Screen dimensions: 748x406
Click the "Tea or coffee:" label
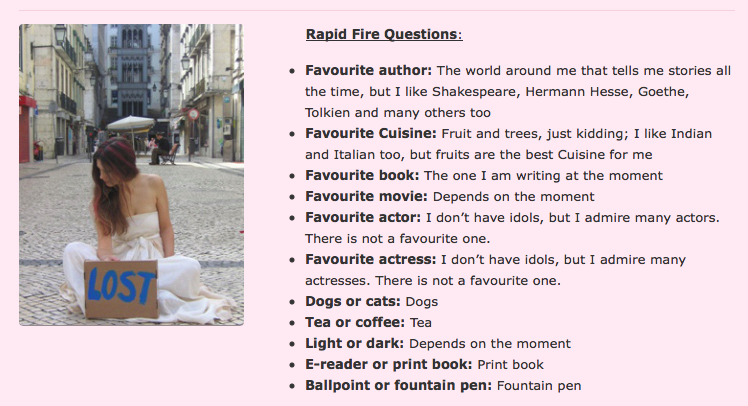[x=355, y=322]
